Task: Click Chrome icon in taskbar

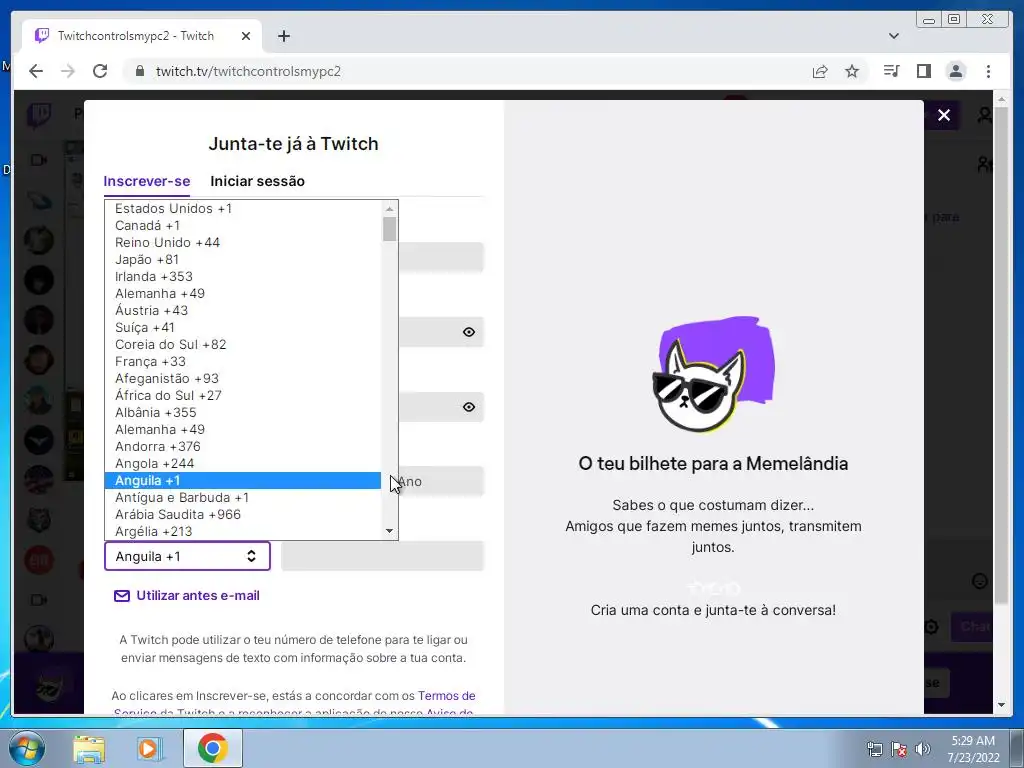Action: click(213, 748)
